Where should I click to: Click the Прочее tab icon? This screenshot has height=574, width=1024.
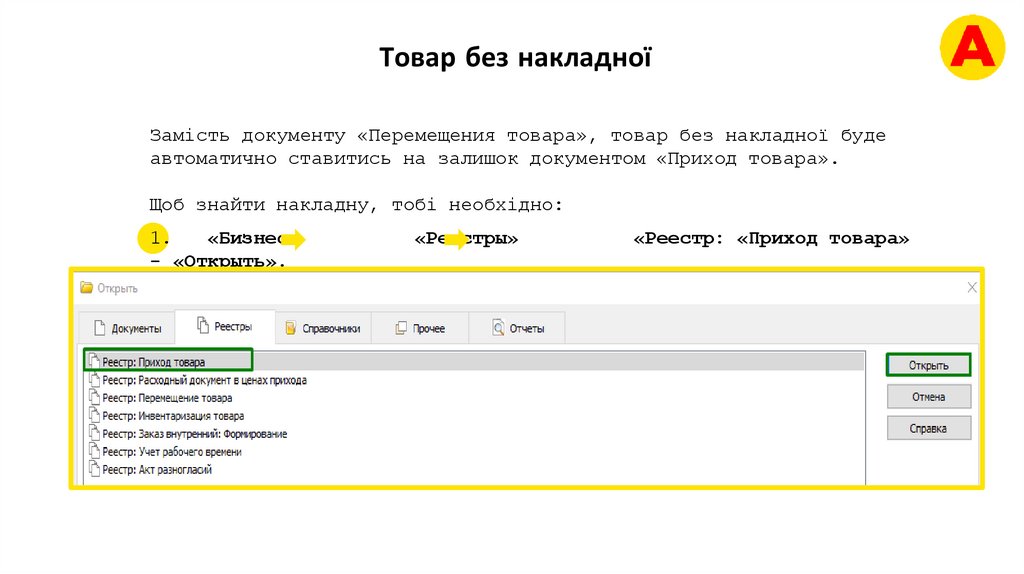(x=401, y=328)
